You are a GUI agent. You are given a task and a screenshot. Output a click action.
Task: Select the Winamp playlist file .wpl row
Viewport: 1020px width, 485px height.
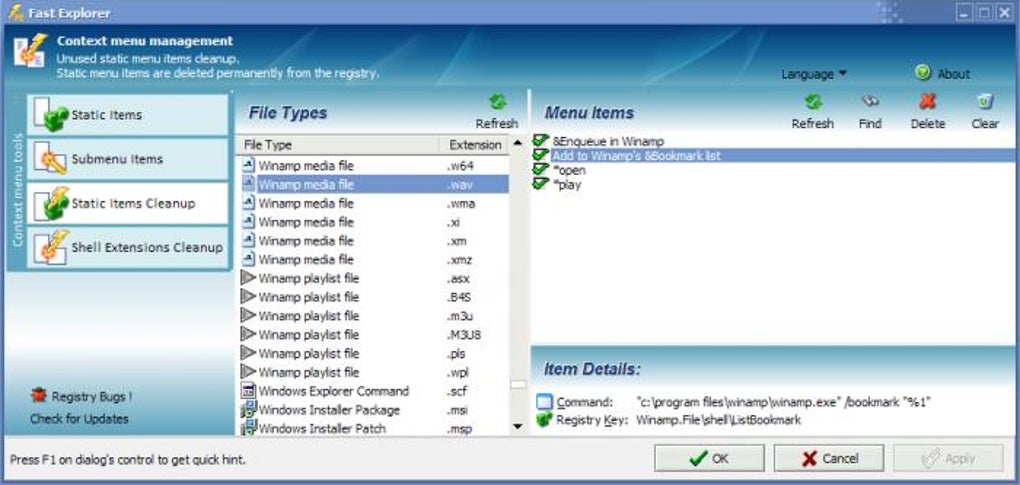(x=373, y=373)
